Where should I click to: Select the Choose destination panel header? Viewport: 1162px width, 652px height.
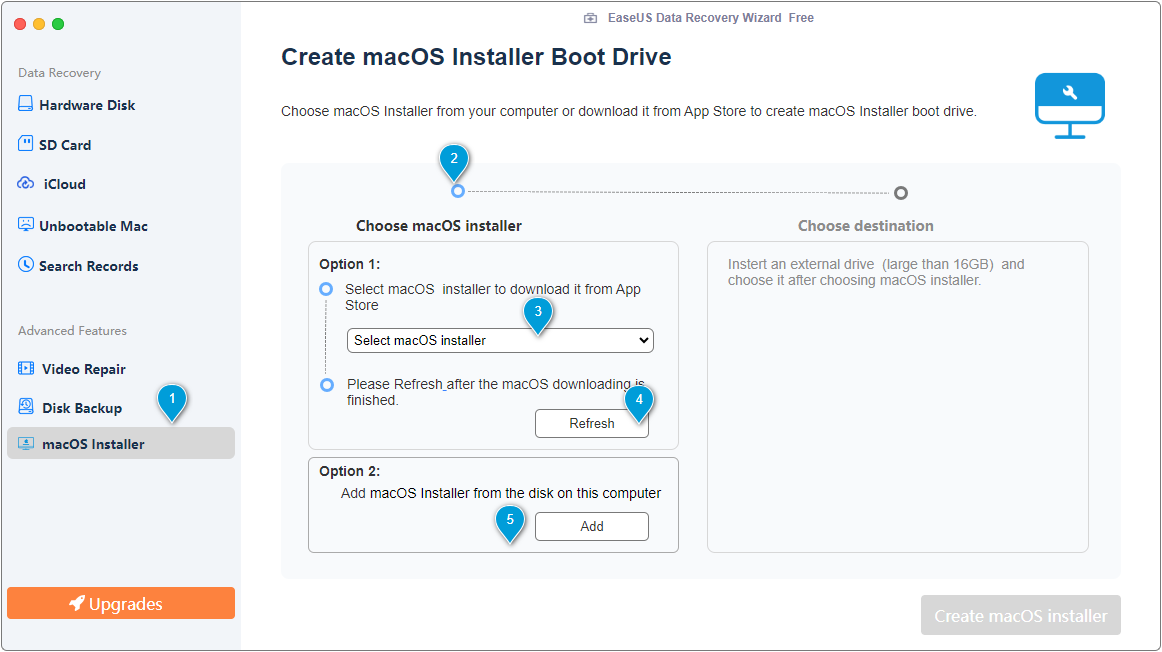[x=865, y=225]
